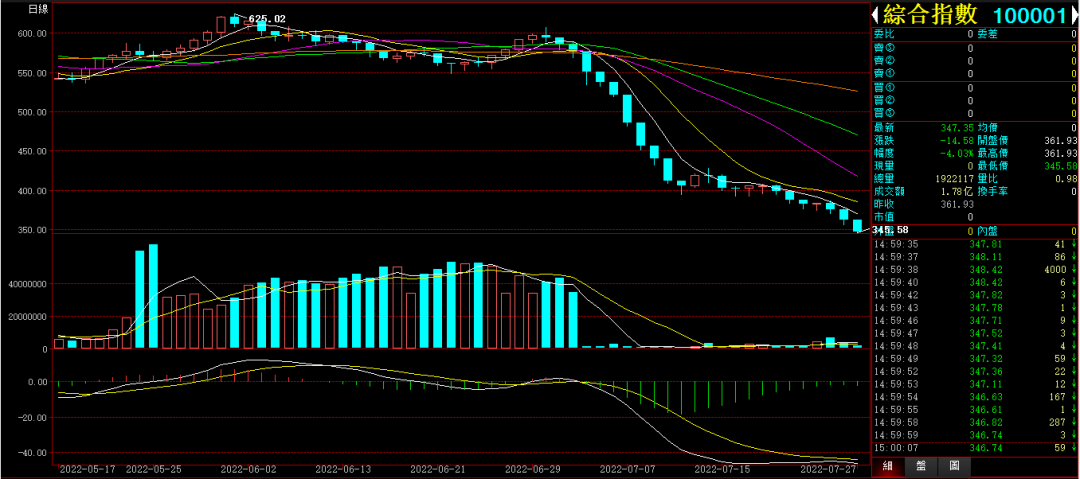This screenshot has height=479, width=1080.
Task: Go to previous stock with left arrow
Action: click(876, 15)
